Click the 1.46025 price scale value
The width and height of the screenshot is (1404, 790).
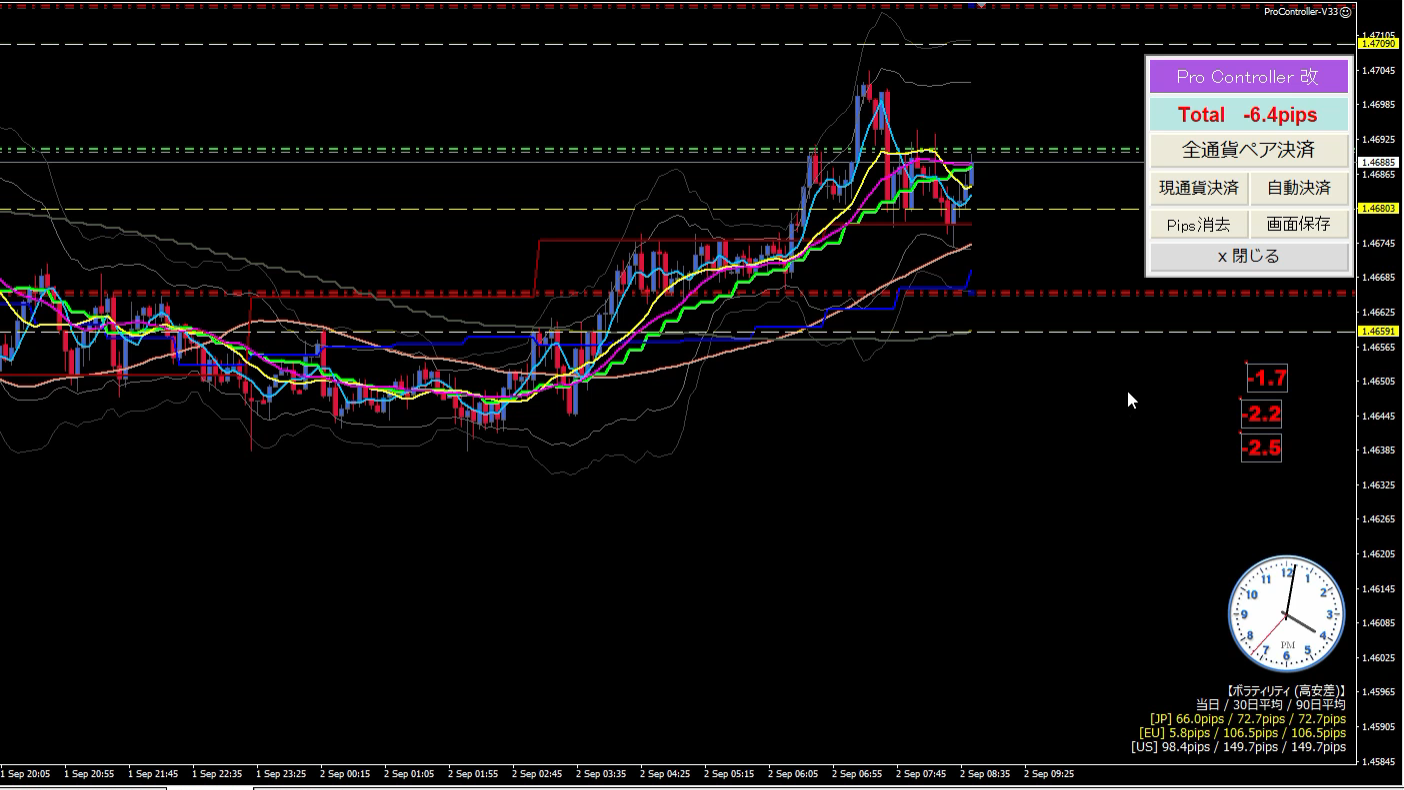[1379, 658]
